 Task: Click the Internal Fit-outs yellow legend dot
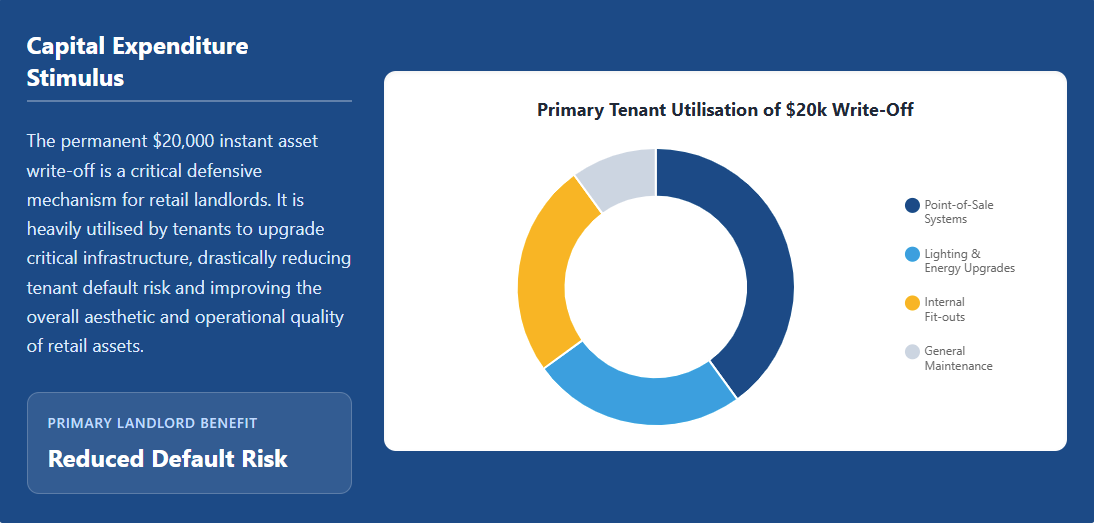pos(912,303)
